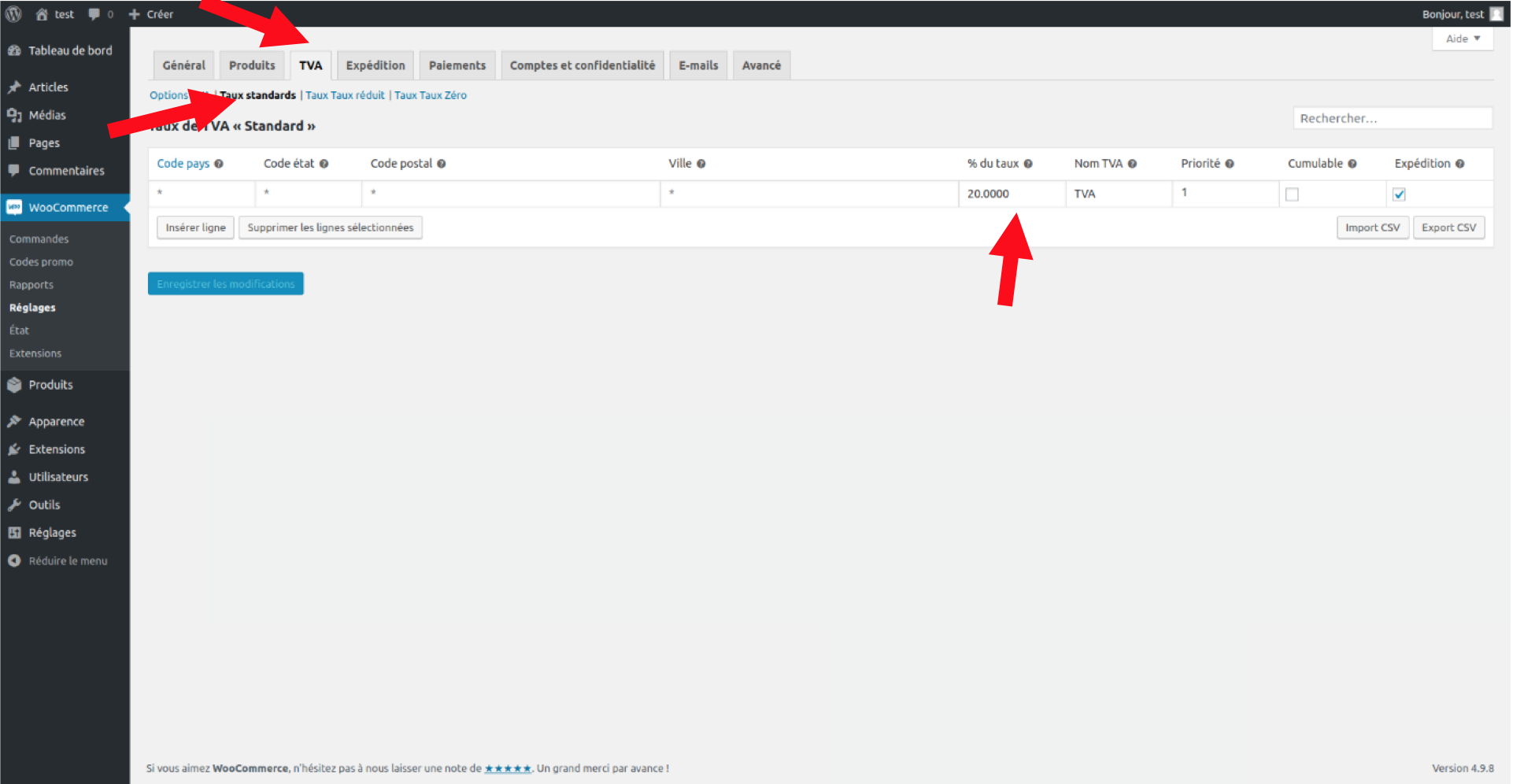Switch to the Produits settings tab
The image size is (1513, 784).
(252, 65)
